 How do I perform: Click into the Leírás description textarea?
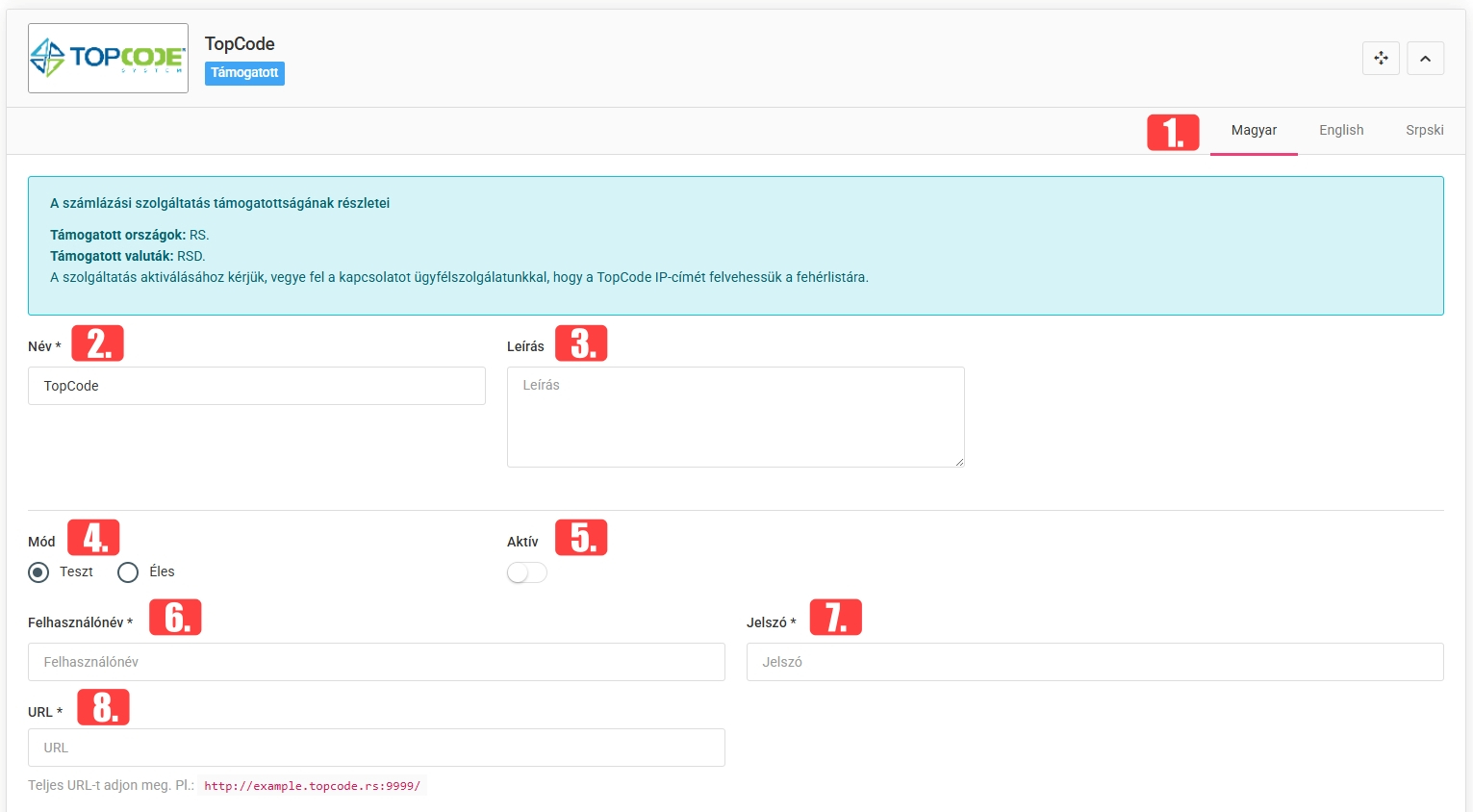(x=735, y=417)
